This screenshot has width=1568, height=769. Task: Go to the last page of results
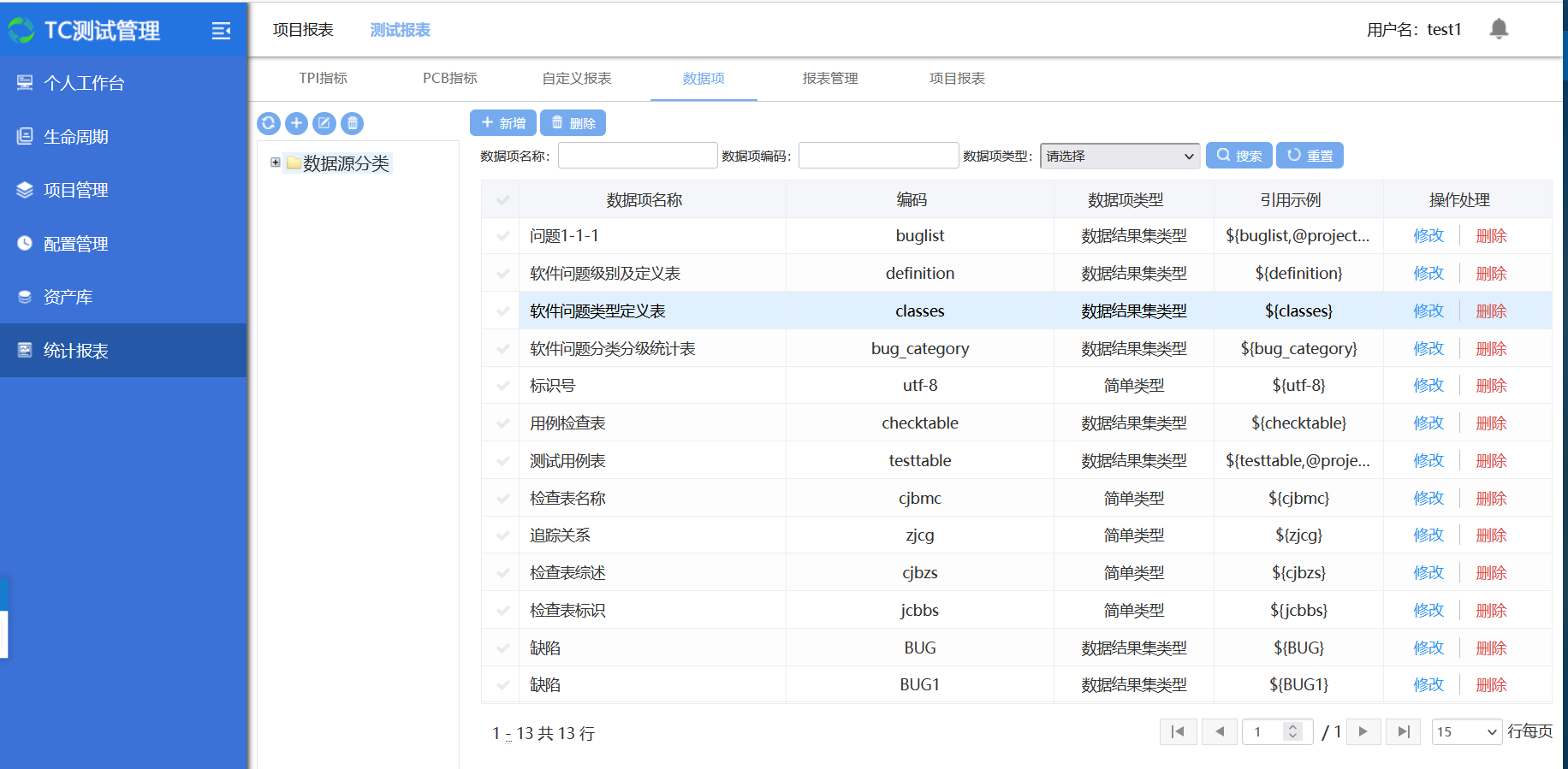[x=1403, y=731]
